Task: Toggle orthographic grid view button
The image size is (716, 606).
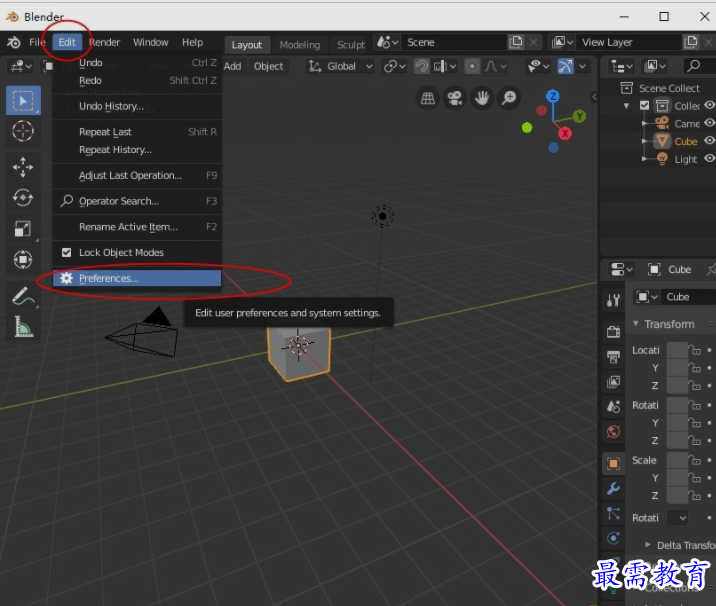Action: pos(428,98)
